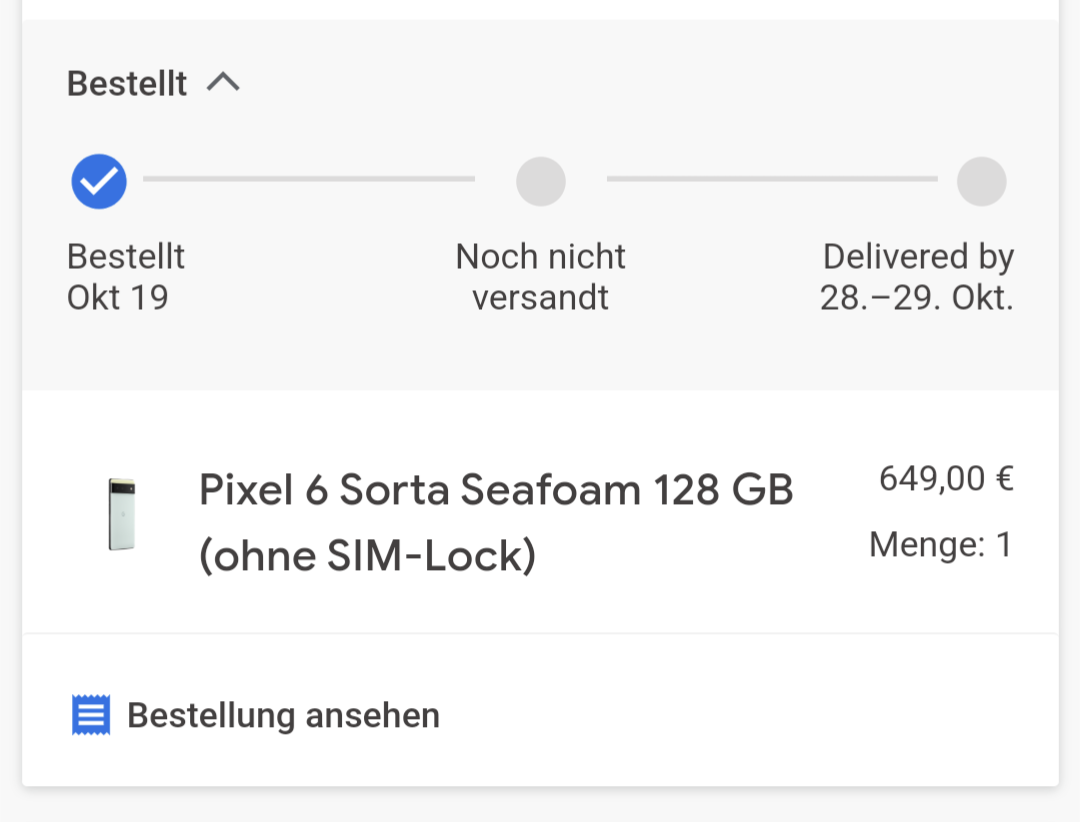Click the Noch nicht versandt step label
This screenshot has height=822, width=1080.
pos(541,277)
